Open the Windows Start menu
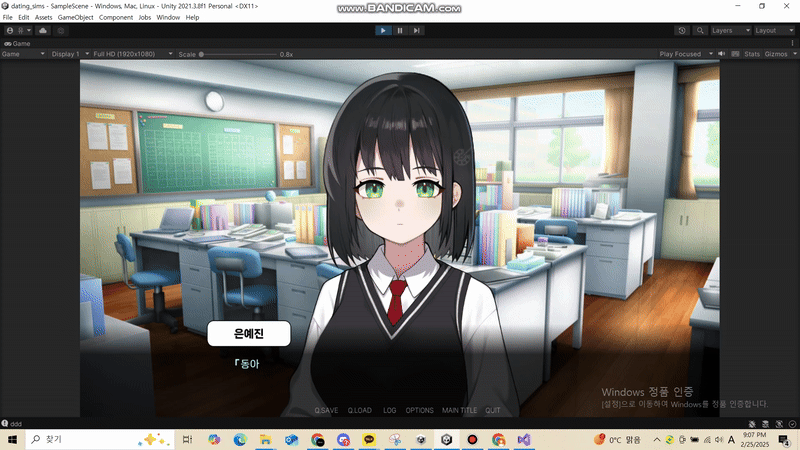 coord(12,439)
